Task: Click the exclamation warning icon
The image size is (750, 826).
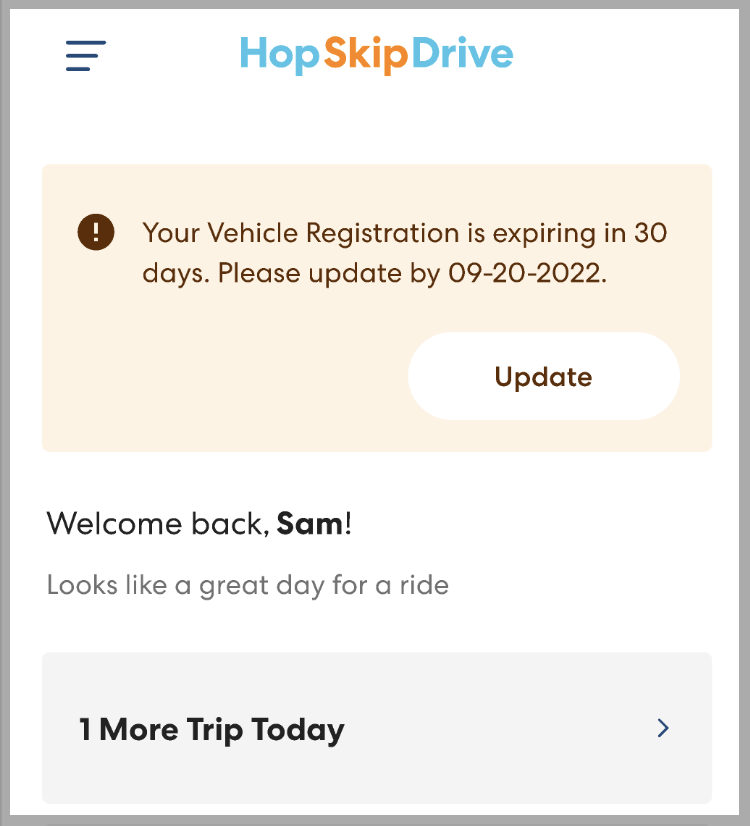Action: click(x=96, y=234)
